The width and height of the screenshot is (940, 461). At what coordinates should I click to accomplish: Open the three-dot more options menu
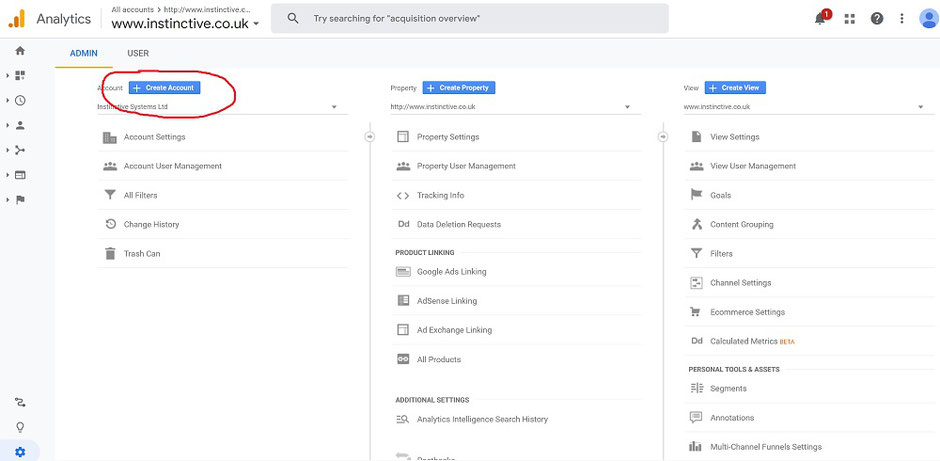(902, 19)
